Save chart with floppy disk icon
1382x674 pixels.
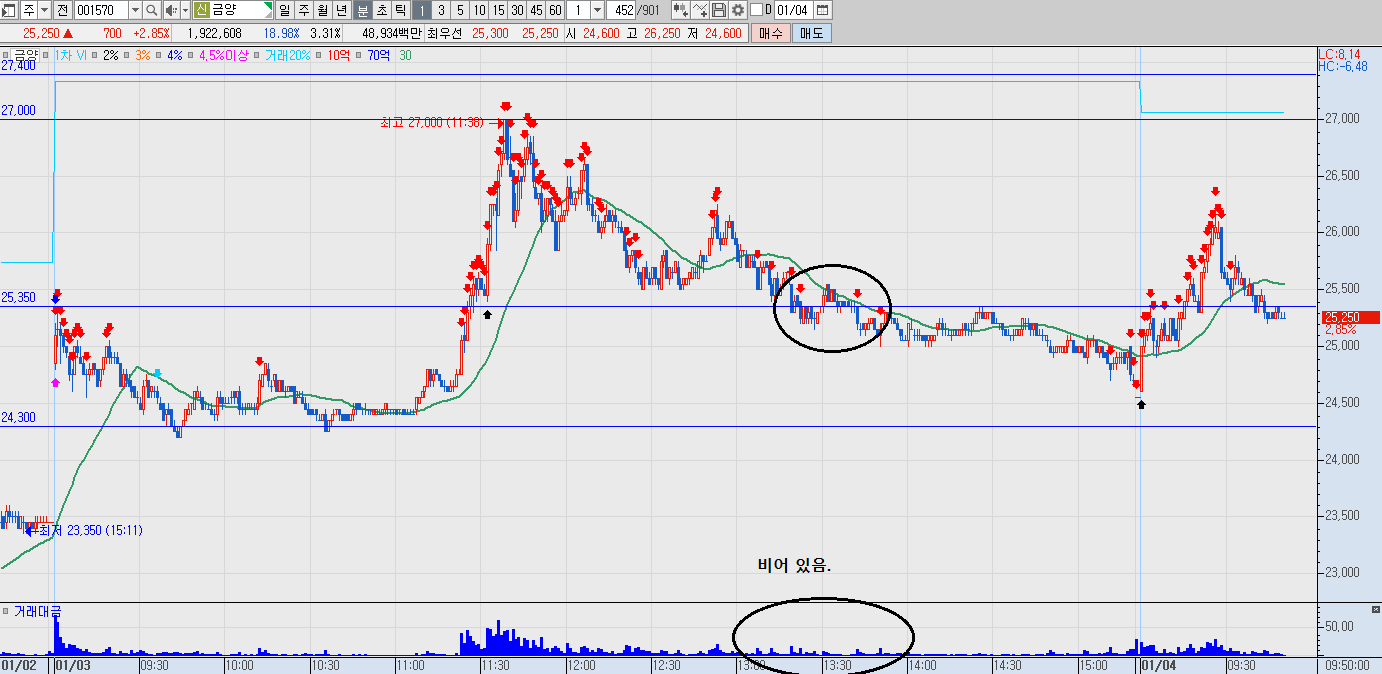pos(719,10)
